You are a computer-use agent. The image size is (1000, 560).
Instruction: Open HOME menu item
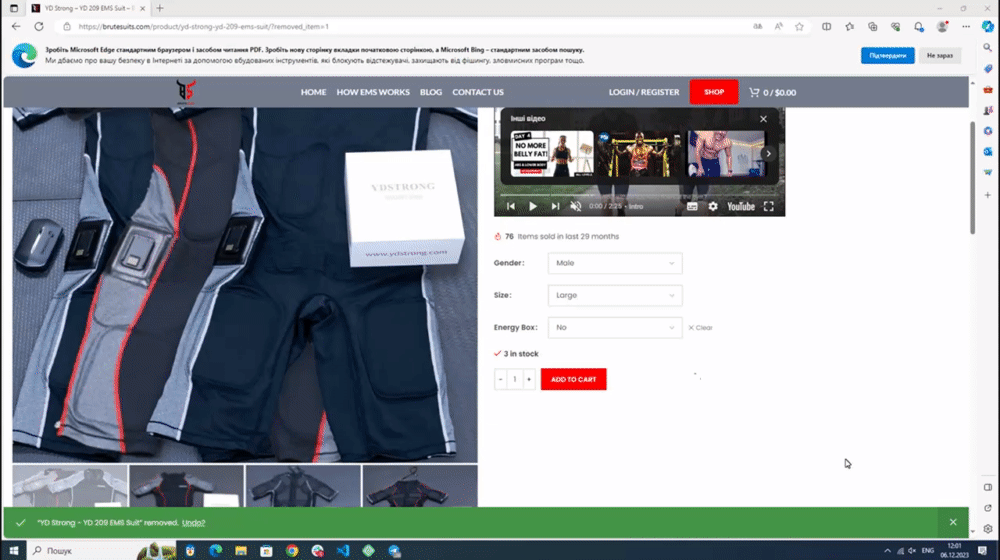(x=313, y=92)
